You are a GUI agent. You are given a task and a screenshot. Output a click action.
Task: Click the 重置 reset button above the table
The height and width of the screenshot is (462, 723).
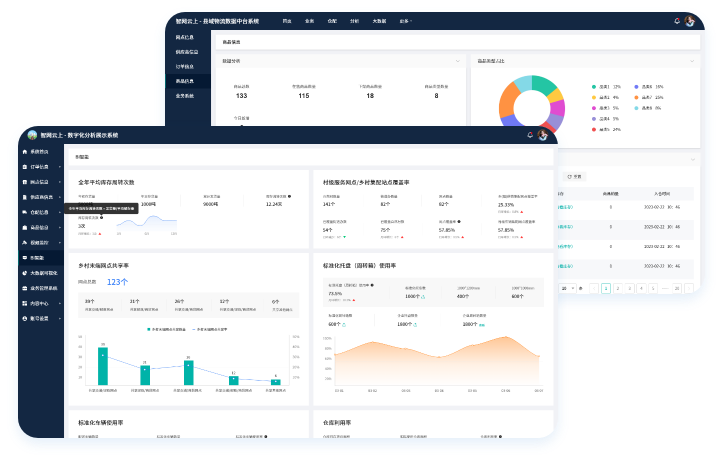coord(575,176)
